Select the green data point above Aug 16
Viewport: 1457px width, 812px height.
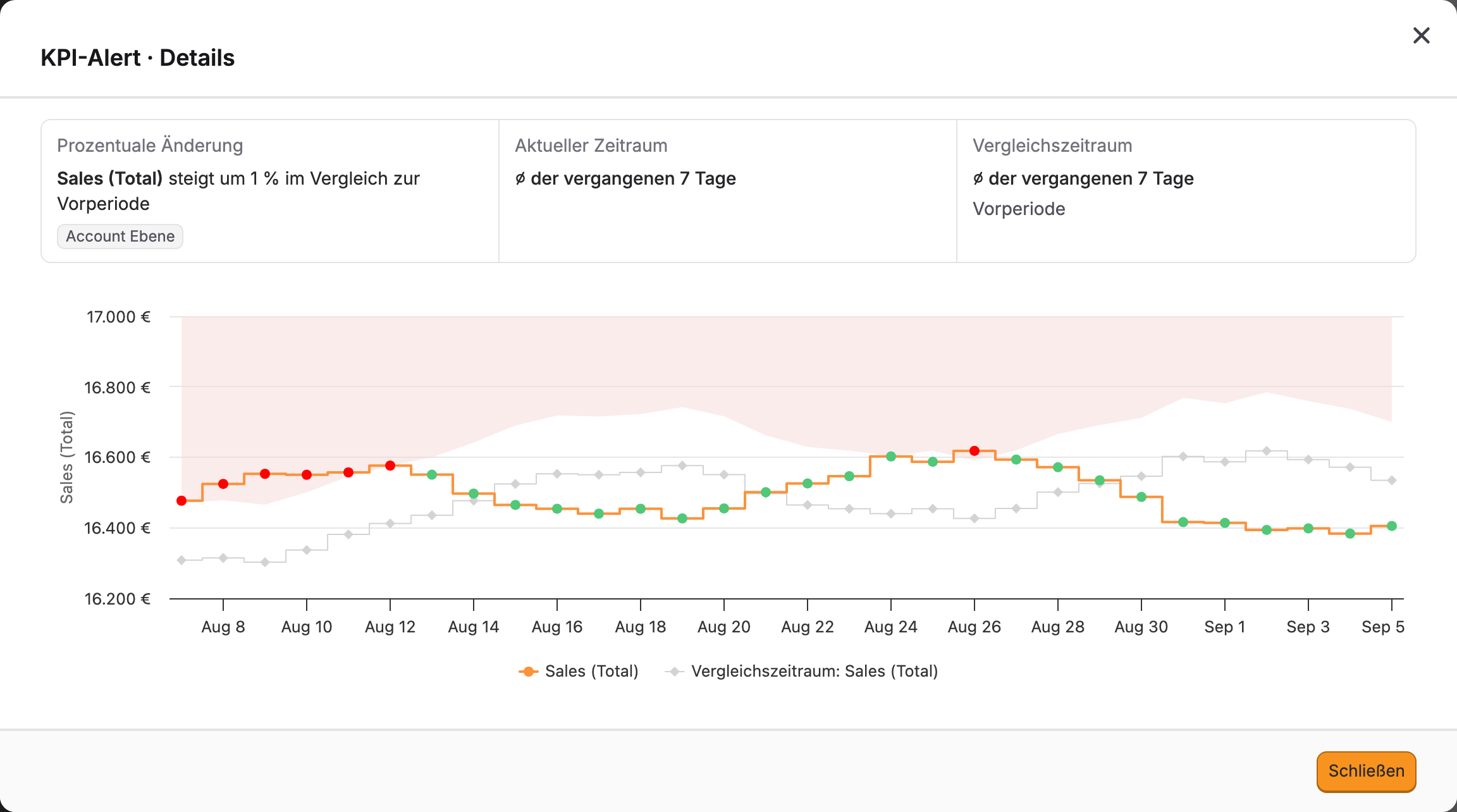pos(557,508)
